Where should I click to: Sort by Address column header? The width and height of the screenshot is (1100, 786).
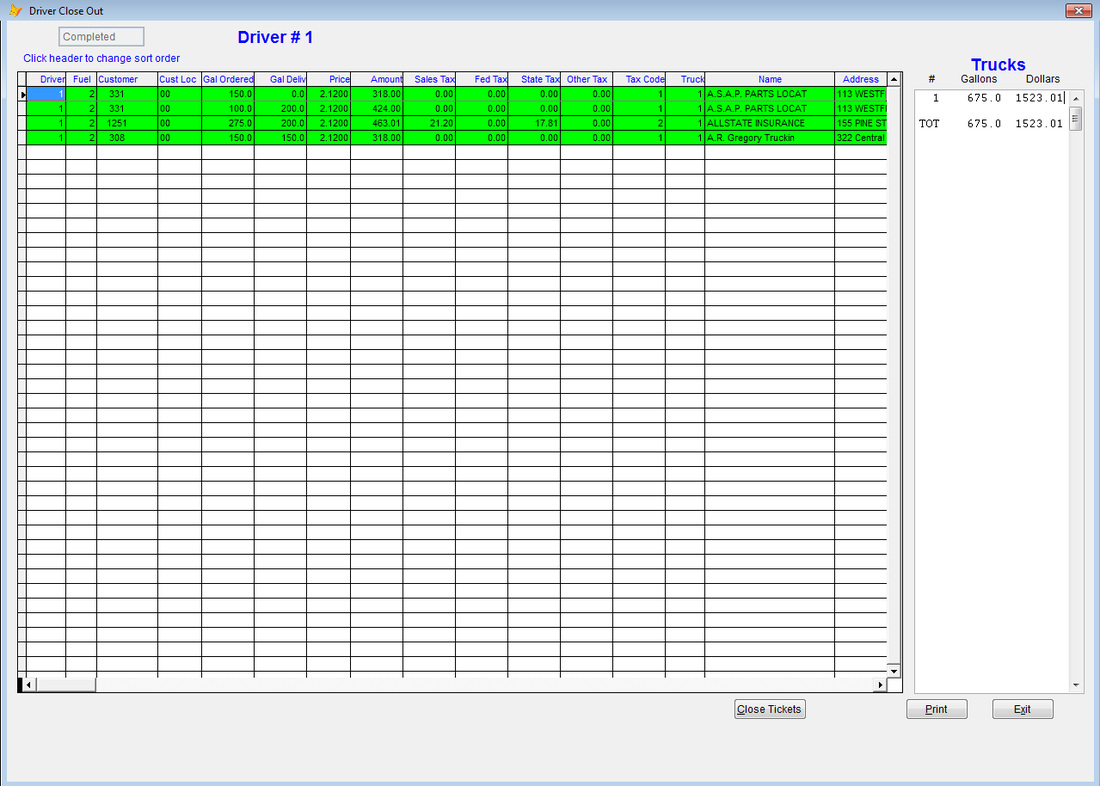click(x=861, y=79)
